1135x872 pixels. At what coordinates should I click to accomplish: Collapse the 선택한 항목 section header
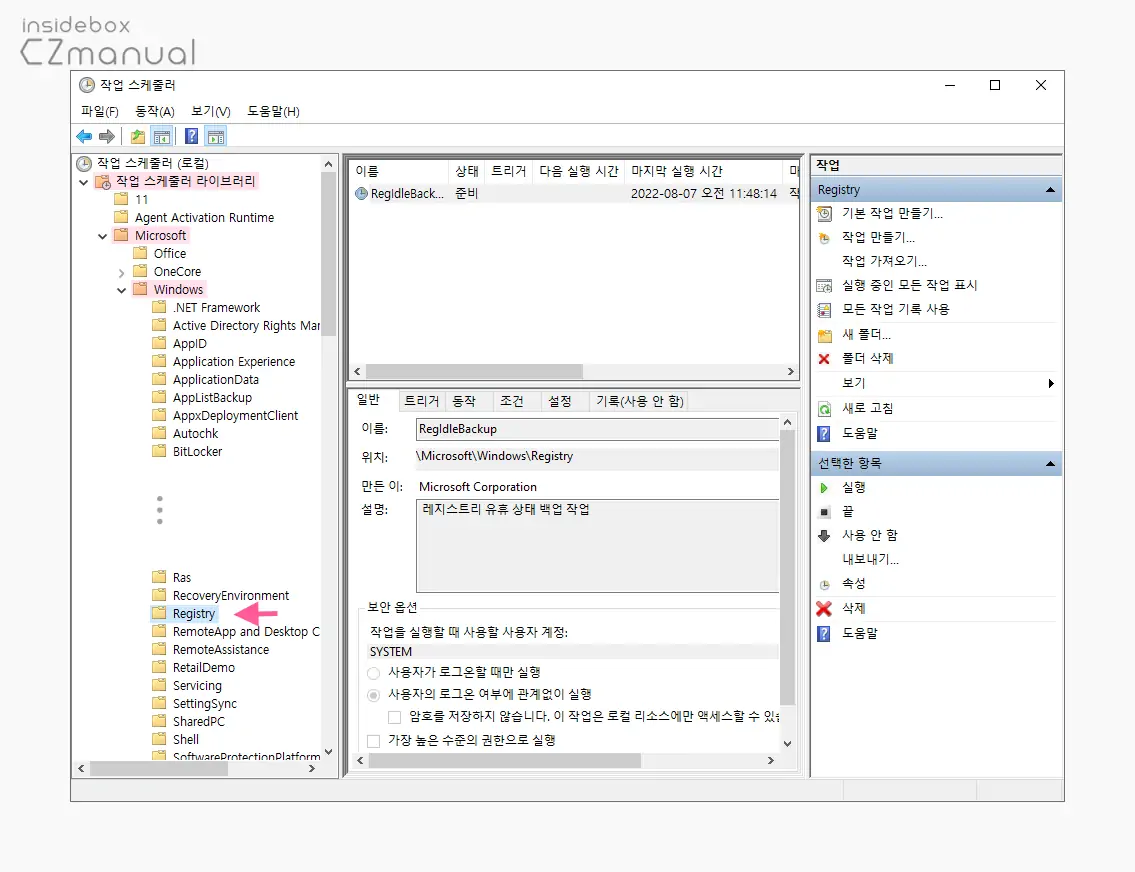pyautogui.click(x=1050, y=463)
